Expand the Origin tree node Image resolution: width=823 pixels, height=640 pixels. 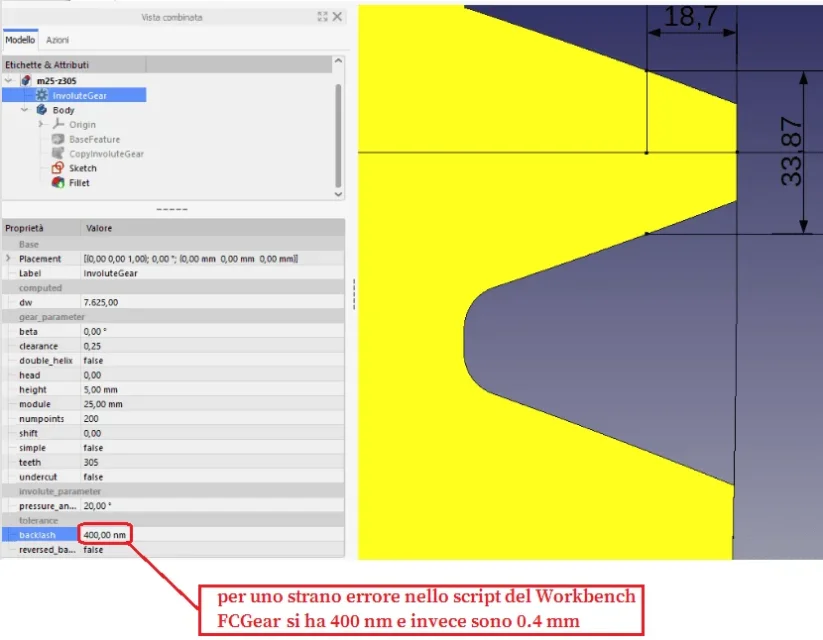point(41,125)
